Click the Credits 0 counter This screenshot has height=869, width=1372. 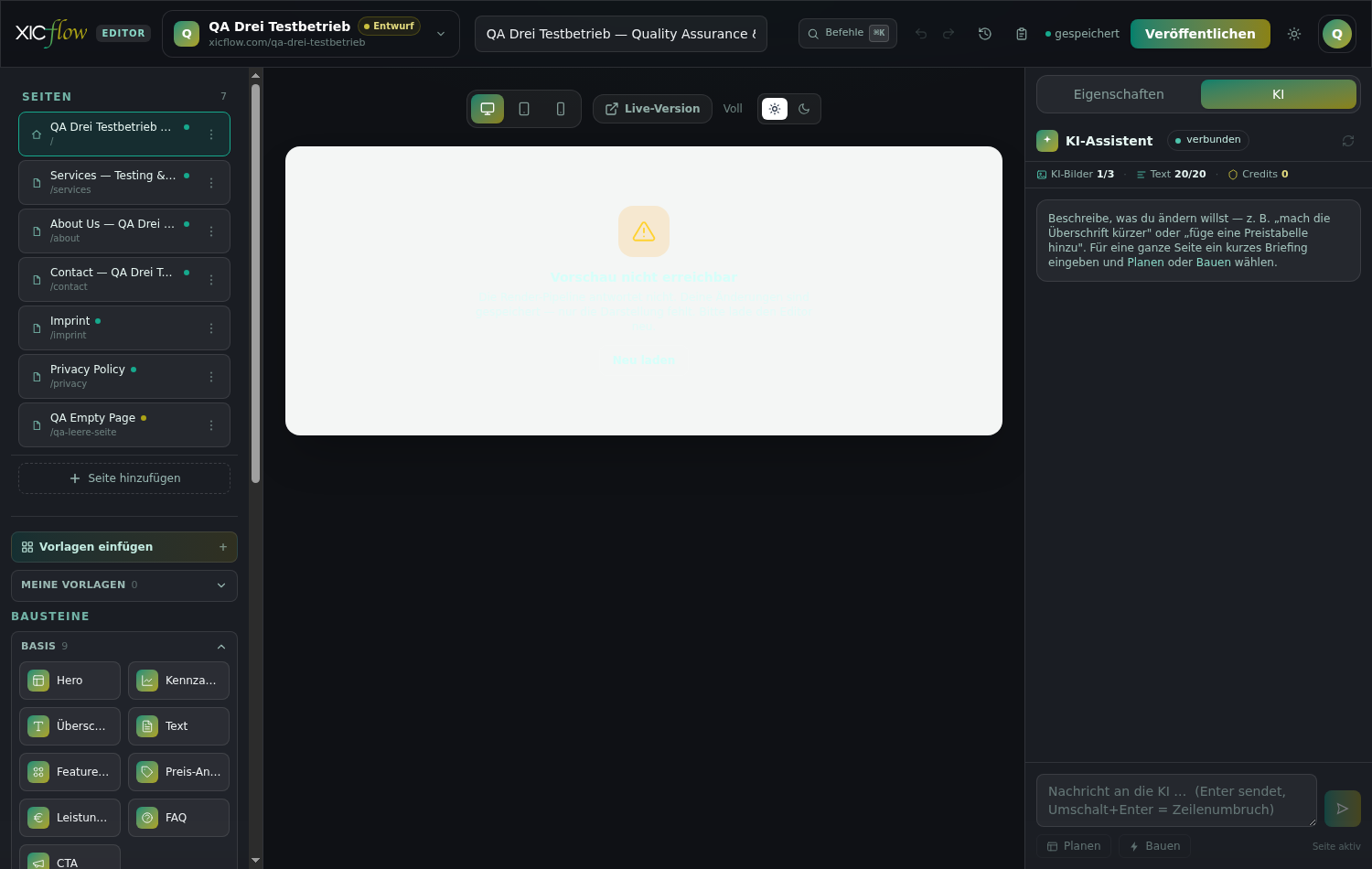1258,174
